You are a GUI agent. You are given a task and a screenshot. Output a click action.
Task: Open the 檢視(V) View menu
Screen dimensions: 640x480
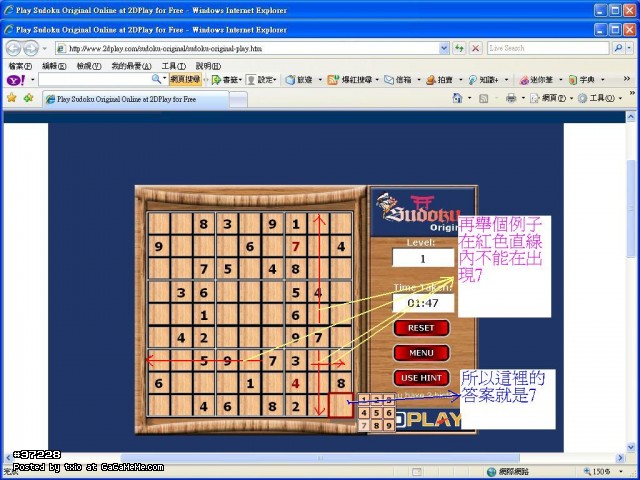[89, 66]
